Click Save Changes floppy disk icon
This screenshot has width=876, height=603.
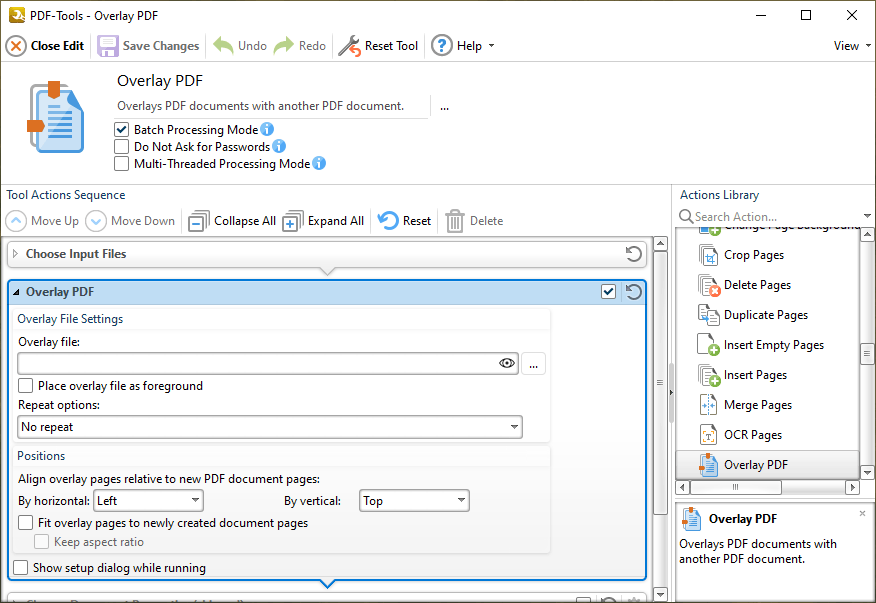108,46
